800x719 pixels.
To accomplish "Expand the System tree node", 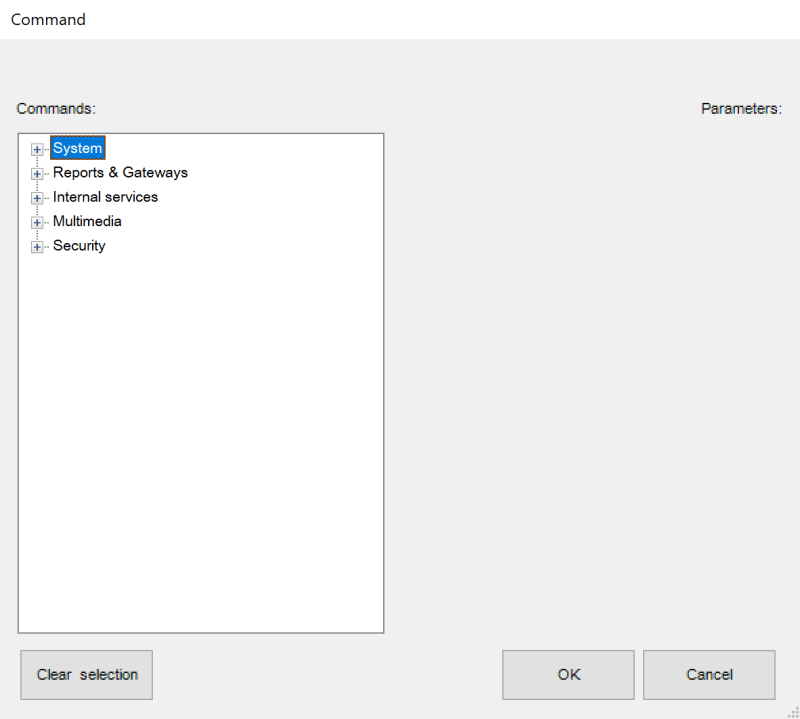I will [x=37, y=149].
